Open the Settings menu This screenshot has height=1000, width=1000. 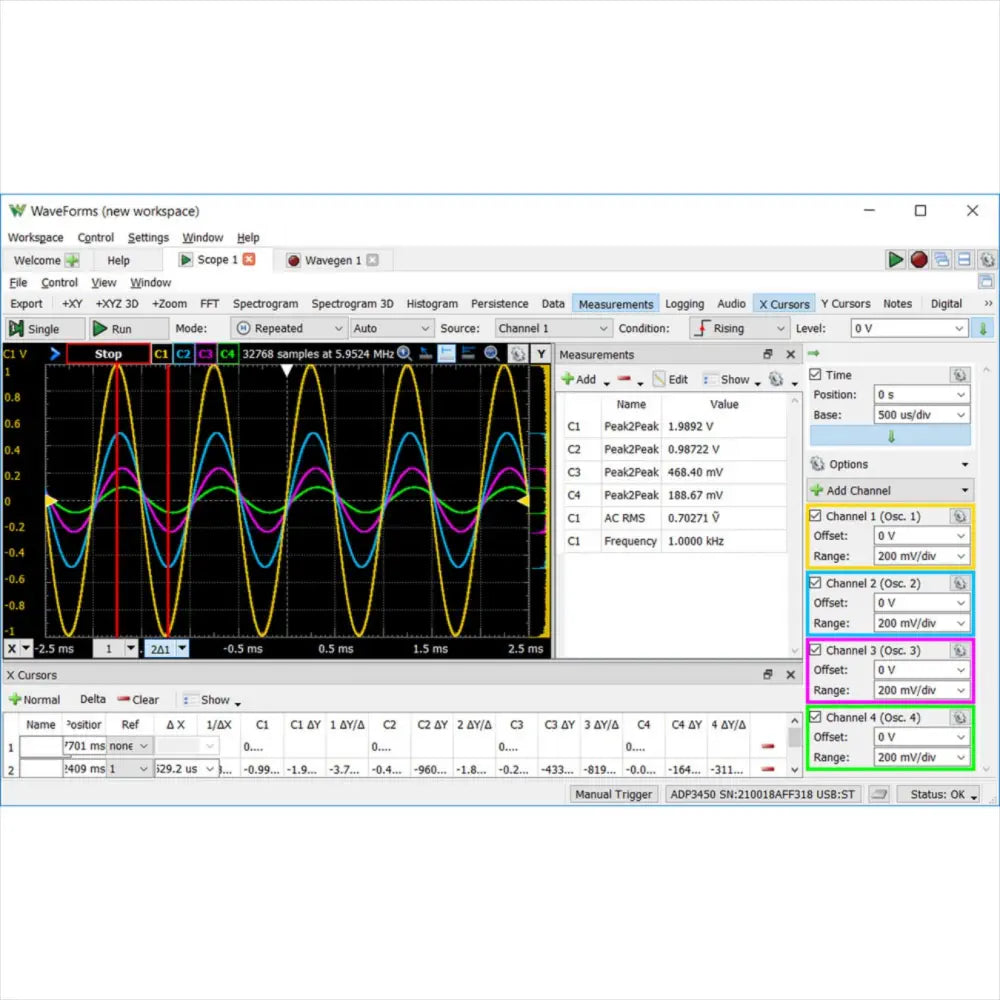click(x=148, y=238)
